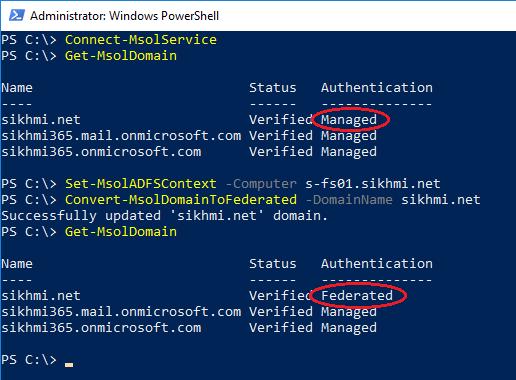
Task: Click the blinking cursor at final prompt
Action: click(x=69, y=365)
